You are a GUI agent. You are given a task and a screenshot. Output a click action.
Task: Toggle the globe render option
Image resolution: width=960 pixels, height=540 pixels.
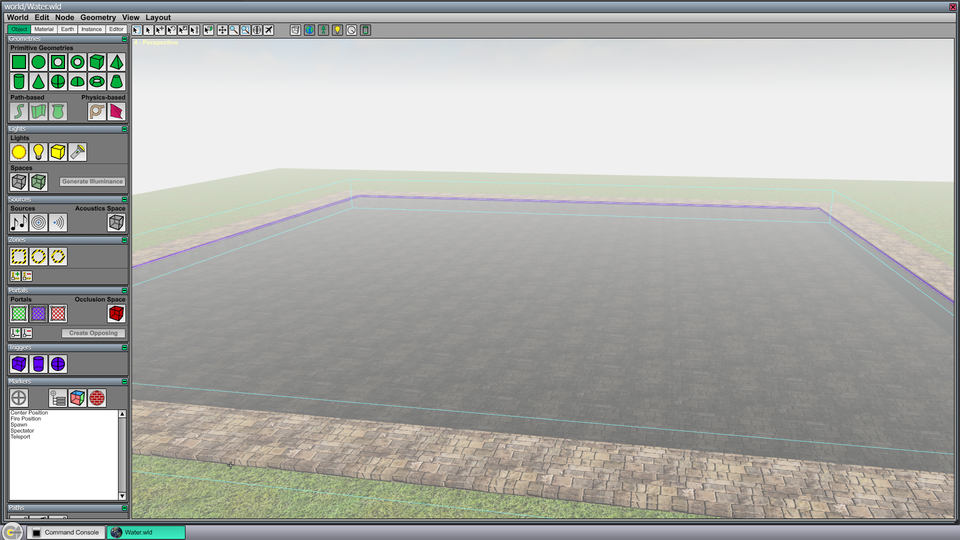(309, 30)
